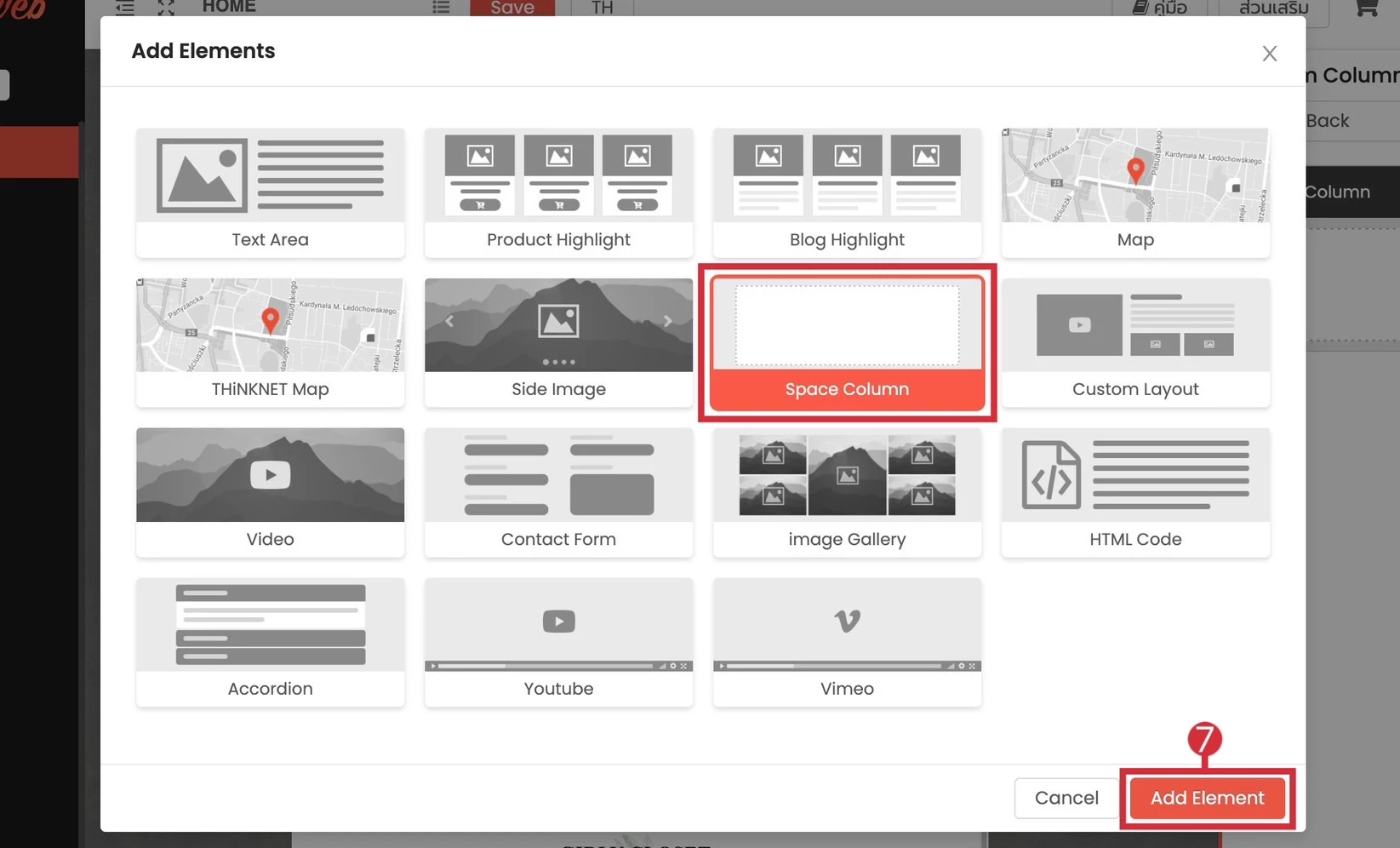Select the Text Area element
Image resolution: width=1400 pixels, height=848 pixels.
[270, 192]
